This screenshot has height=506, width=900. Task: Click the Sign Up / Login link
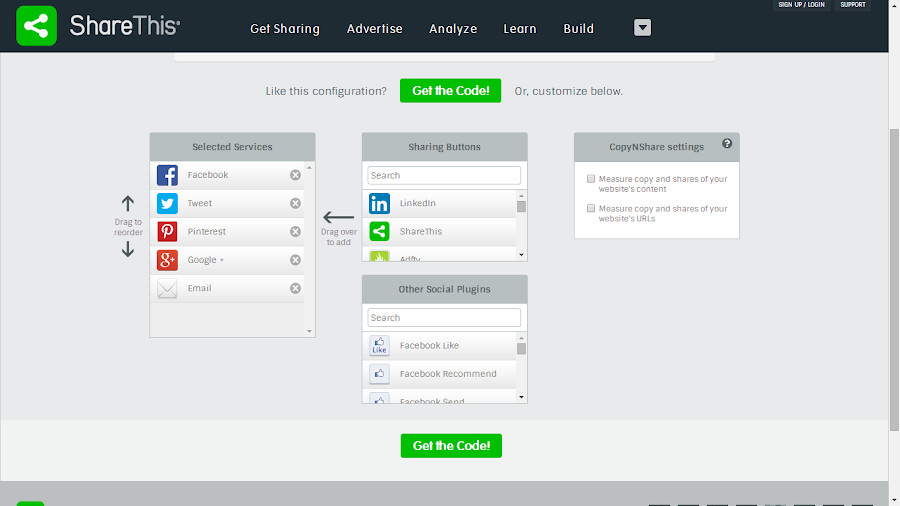coord(801,5)
